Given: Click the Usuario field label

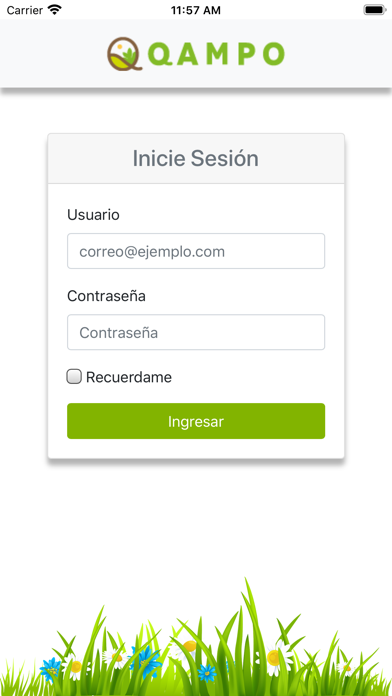Looking at the screenshot, I should point(93,215).
